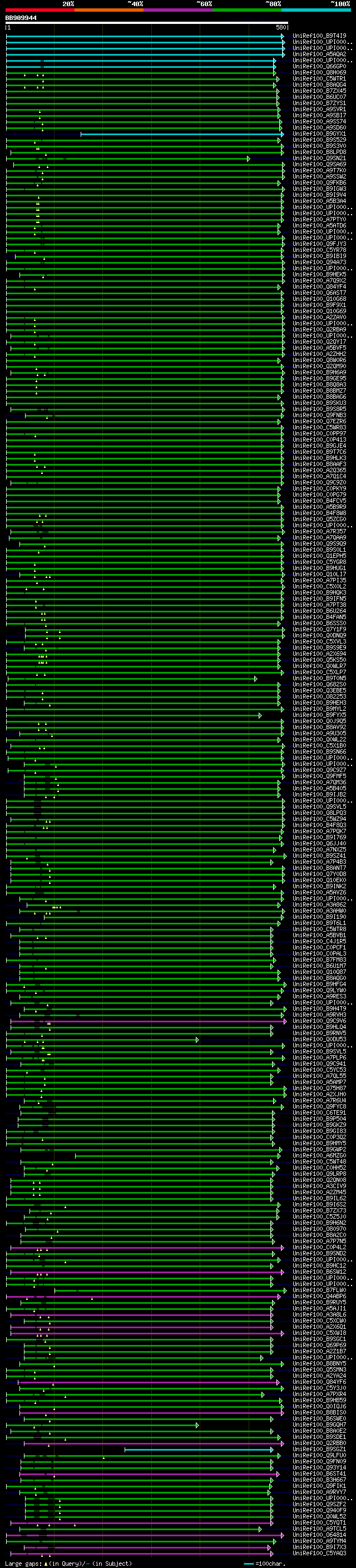Open hit UniRef100_Q8H069
The image size is (356, 1568).
click(x=319, y=72)
